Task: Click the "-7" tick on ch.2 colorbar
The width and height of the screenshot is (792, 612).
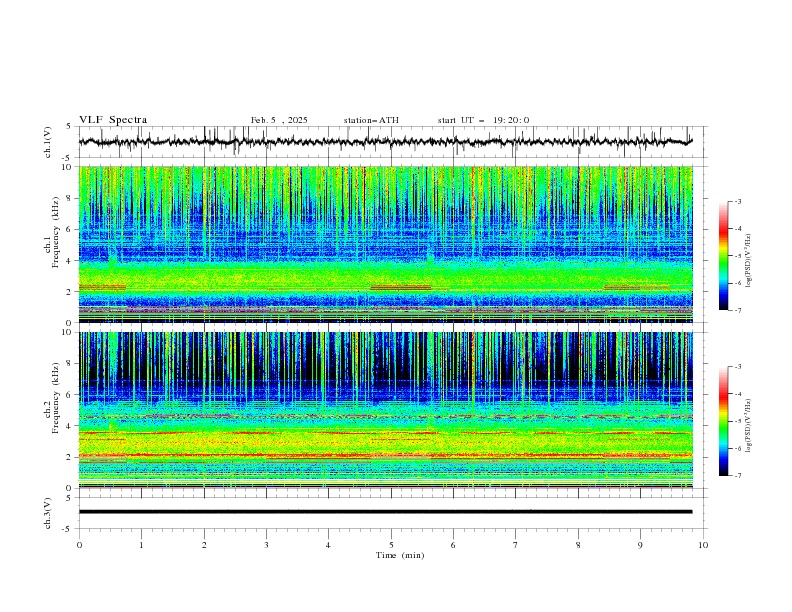Action: click(x=737, y=476)
